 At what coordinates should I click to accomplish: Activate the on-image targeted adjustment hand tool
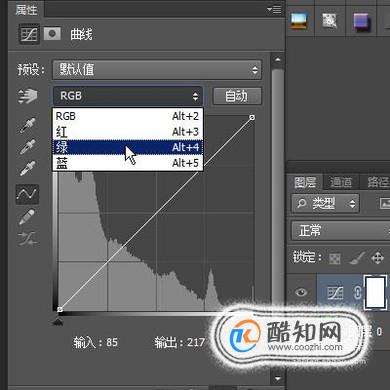tap(27, 96)
